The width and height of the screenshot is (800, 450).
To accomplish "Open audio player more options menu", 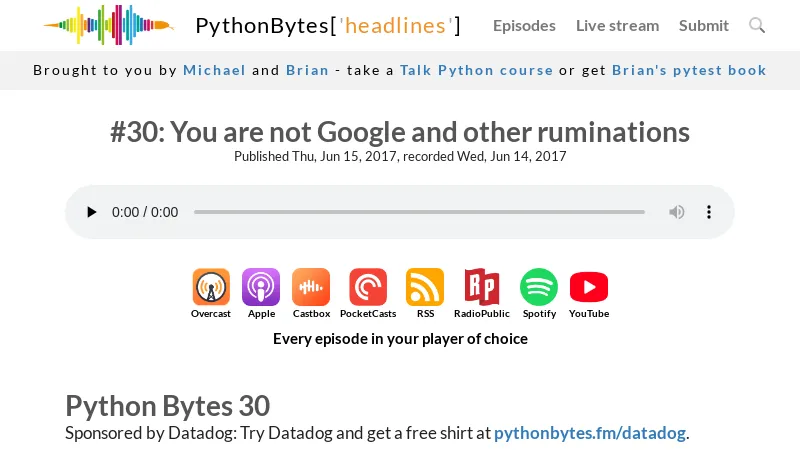I will (709, 212).
